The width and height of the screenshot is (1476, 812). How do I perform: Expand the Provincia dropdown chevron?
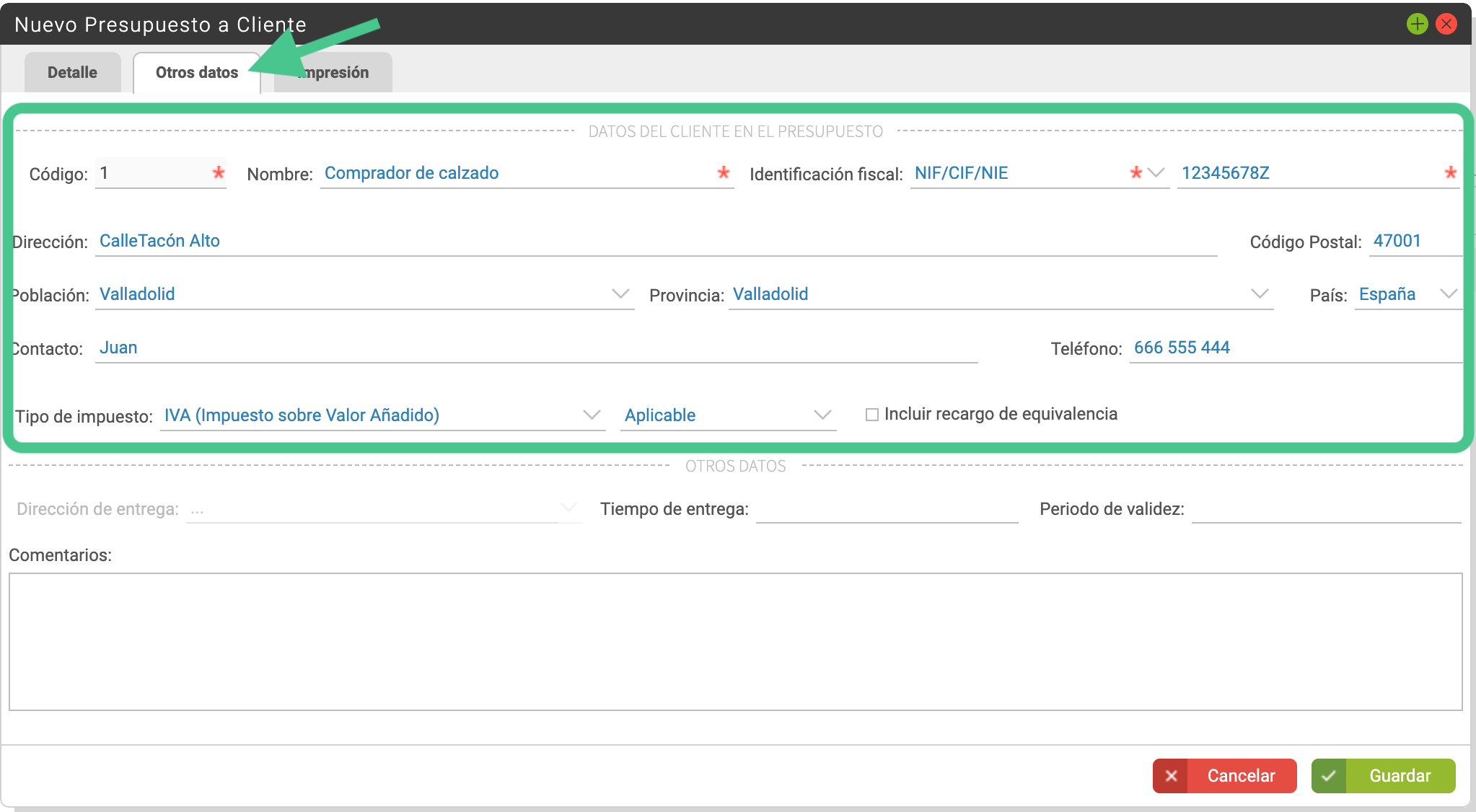[x=1260, y=294]
